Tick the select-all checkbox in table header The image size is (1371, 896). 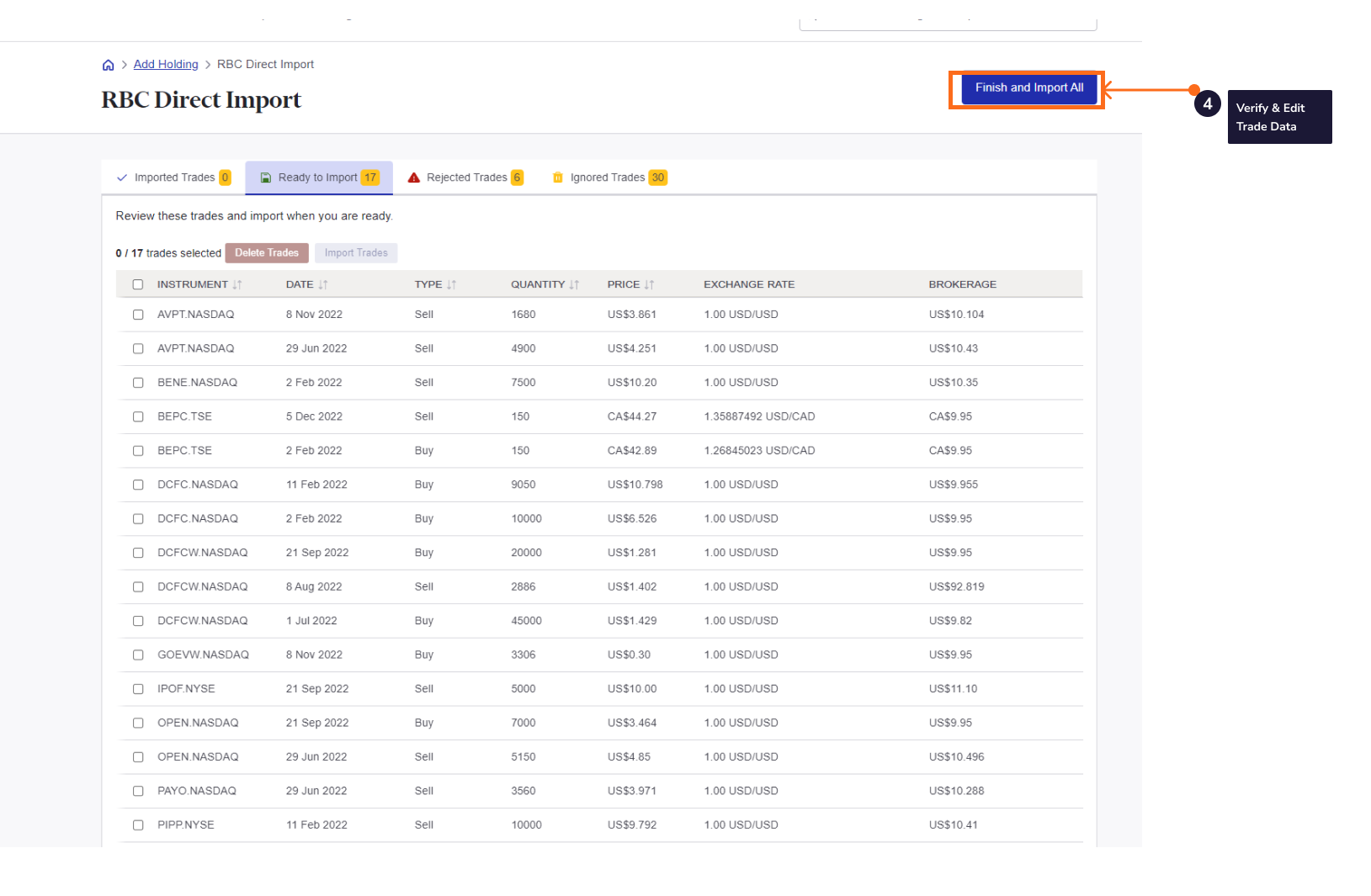coord(138,284)
